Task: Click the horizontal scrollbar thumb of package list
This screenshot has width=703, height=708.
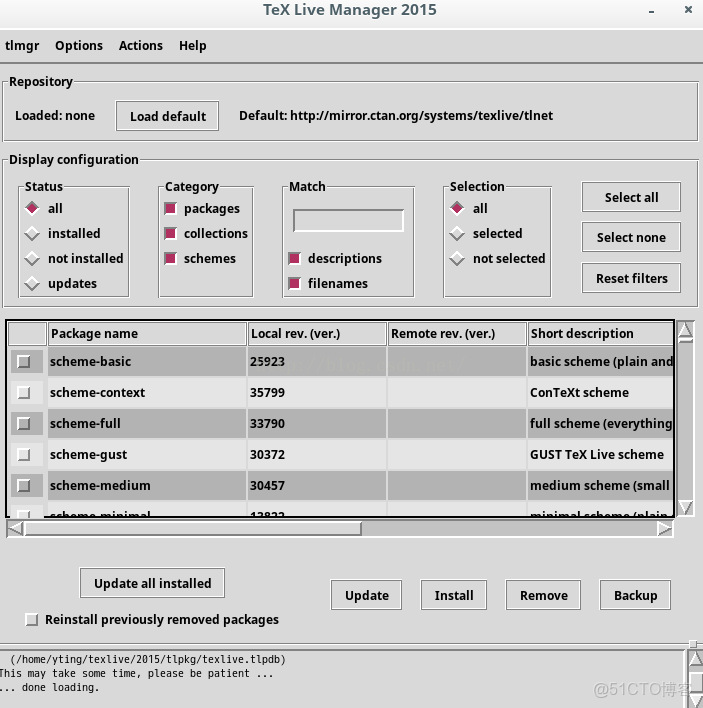Action: coord(193,529)
